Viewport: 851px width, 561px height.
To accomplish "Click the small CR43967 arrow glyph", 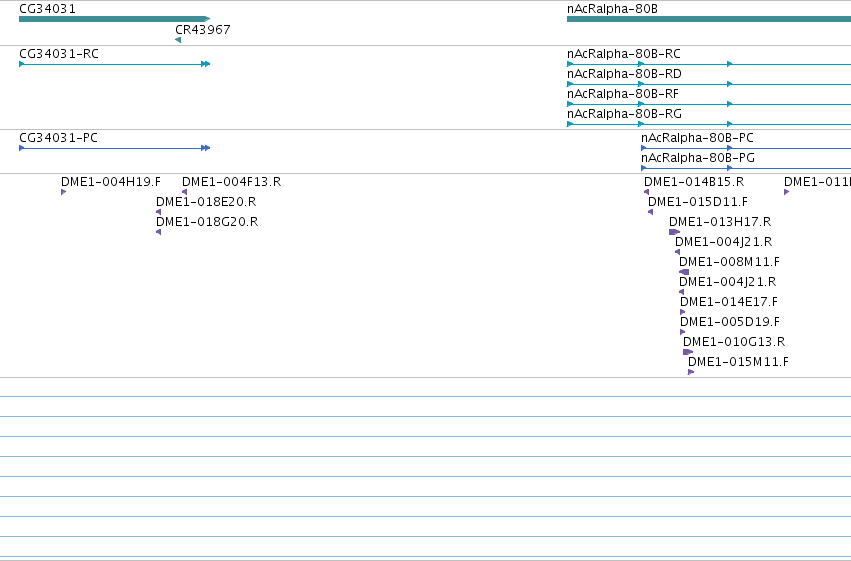I will click(178, 40).
